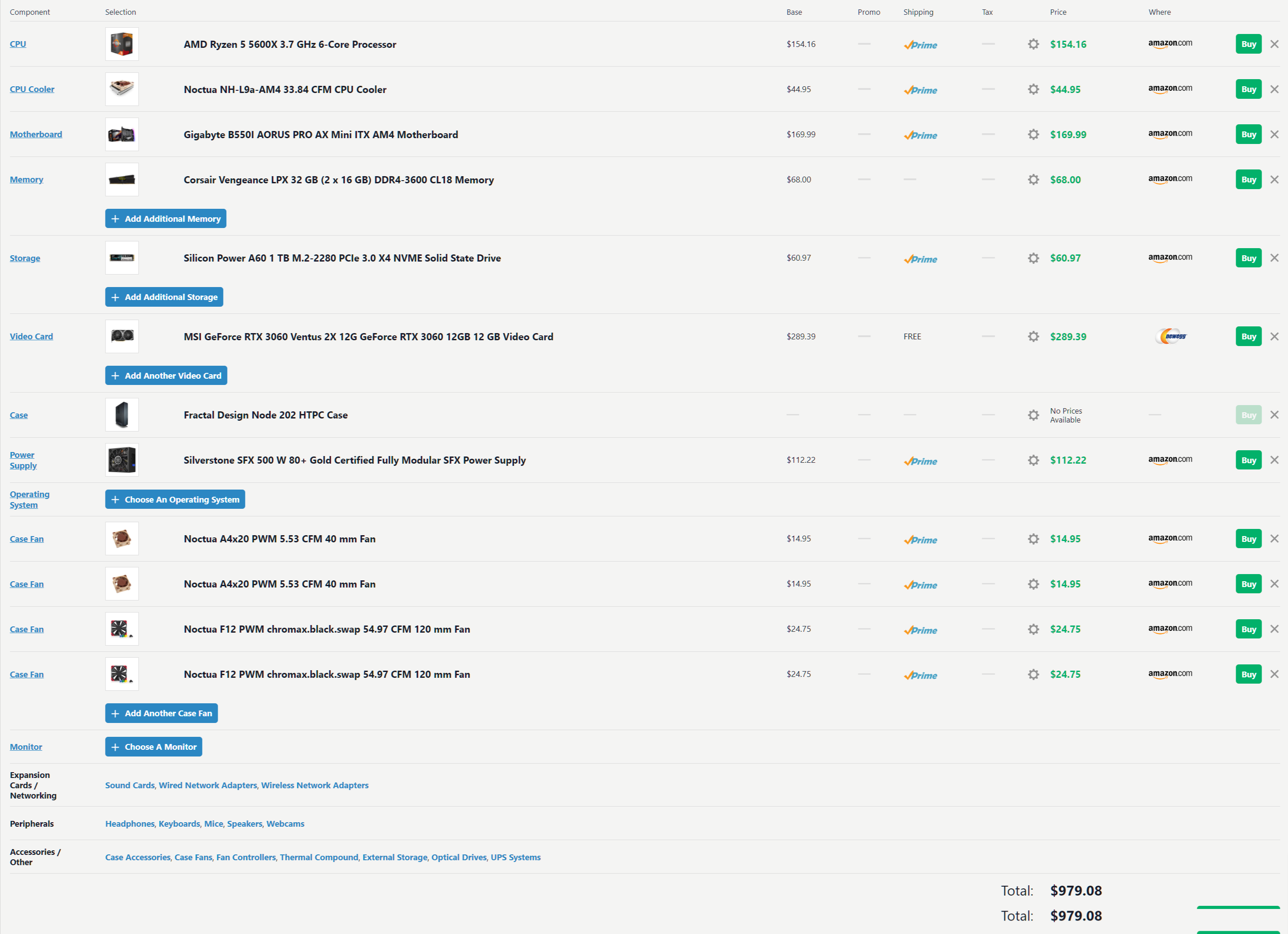Remove the Noctua NH-L9a-AM4 cooler via X icon

[1275, 89]
